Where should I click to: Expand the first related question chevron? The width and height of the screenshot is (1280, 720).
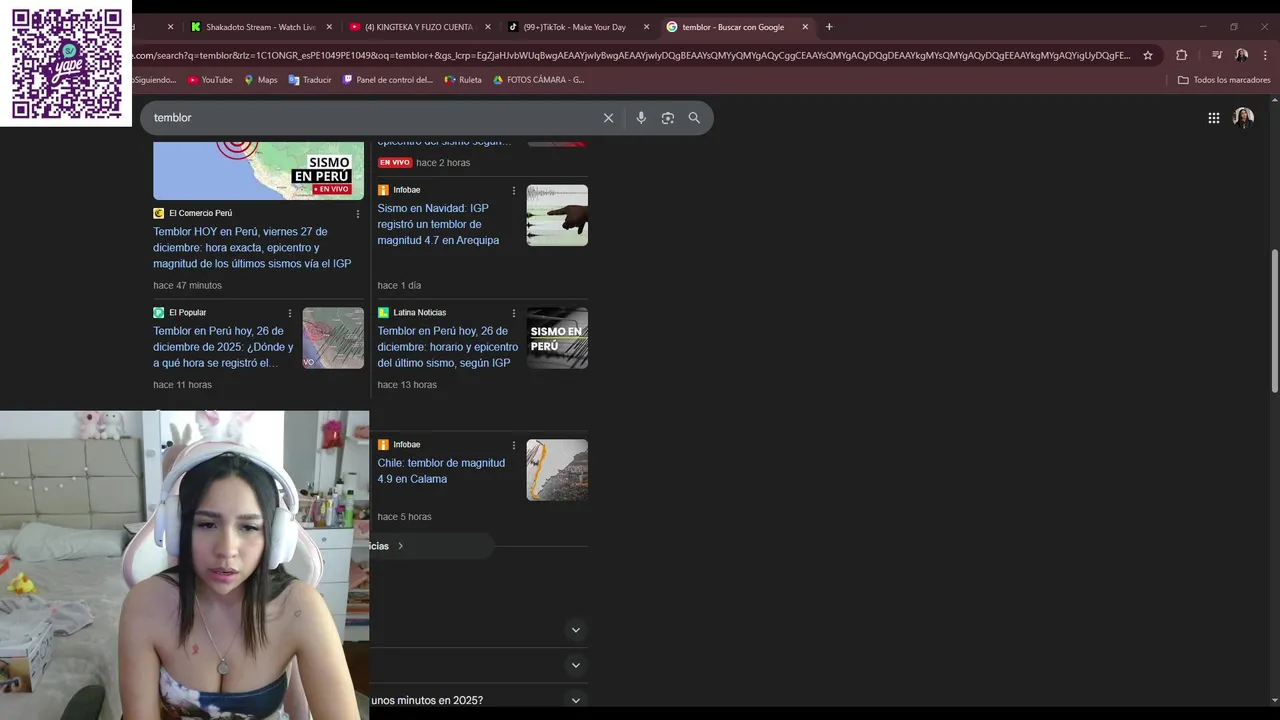[575, 630]
